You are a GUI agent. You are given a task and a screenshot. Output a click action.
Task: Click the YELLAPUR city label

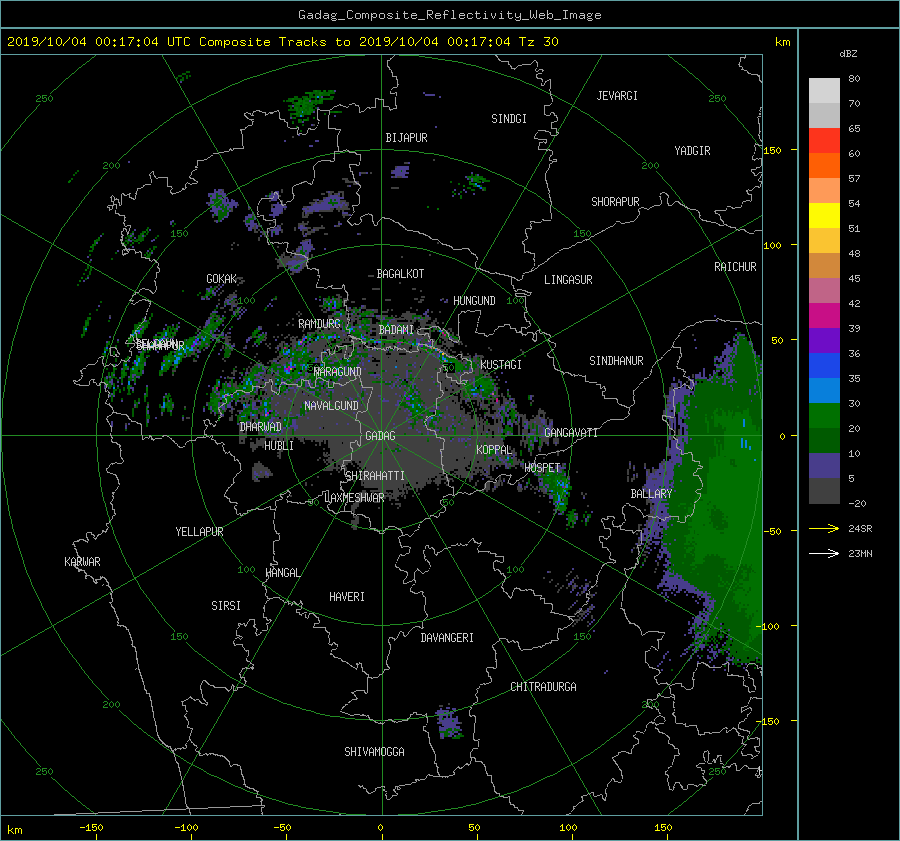199,532
